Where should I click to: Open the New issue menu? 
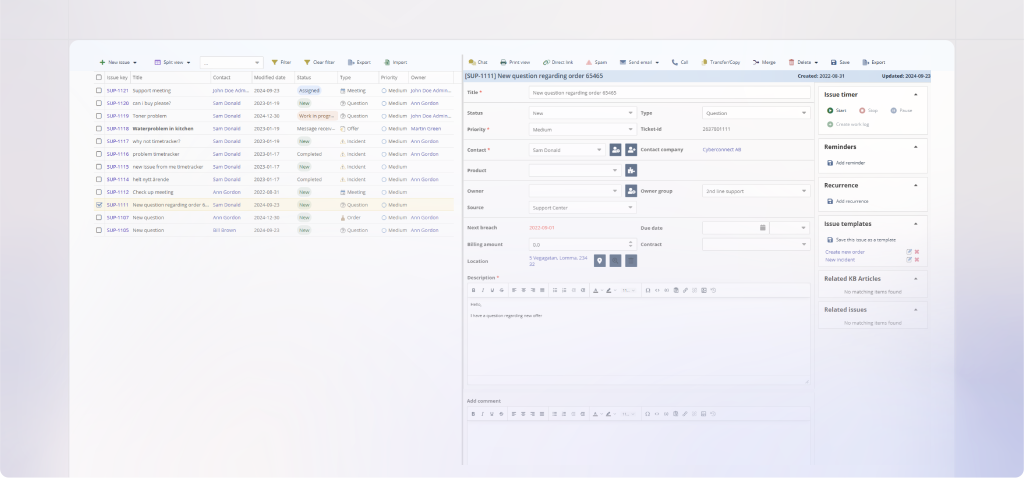118,63
